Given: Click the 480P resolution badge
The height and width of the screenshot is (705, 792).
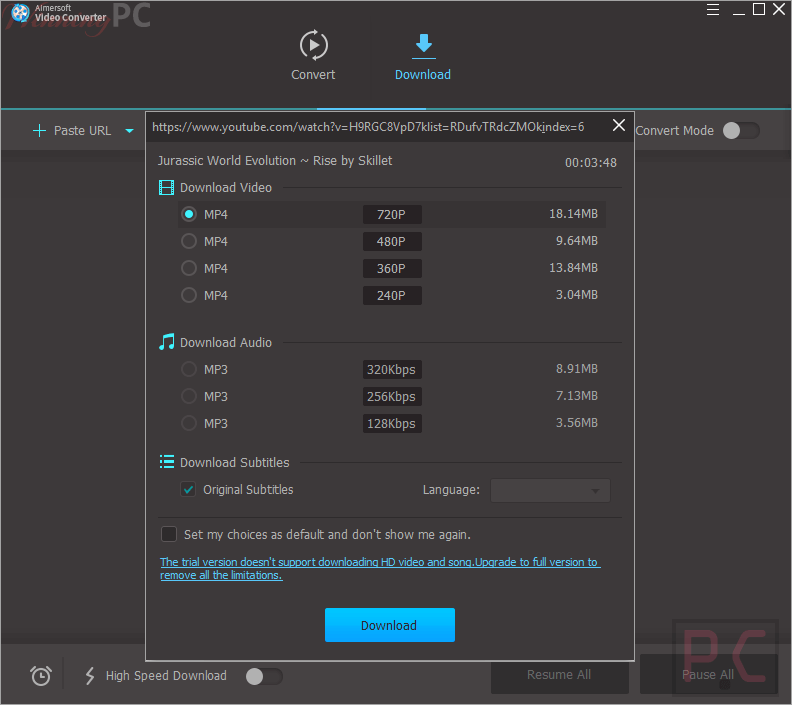Looking at the screenshot, I should (392, 241).
